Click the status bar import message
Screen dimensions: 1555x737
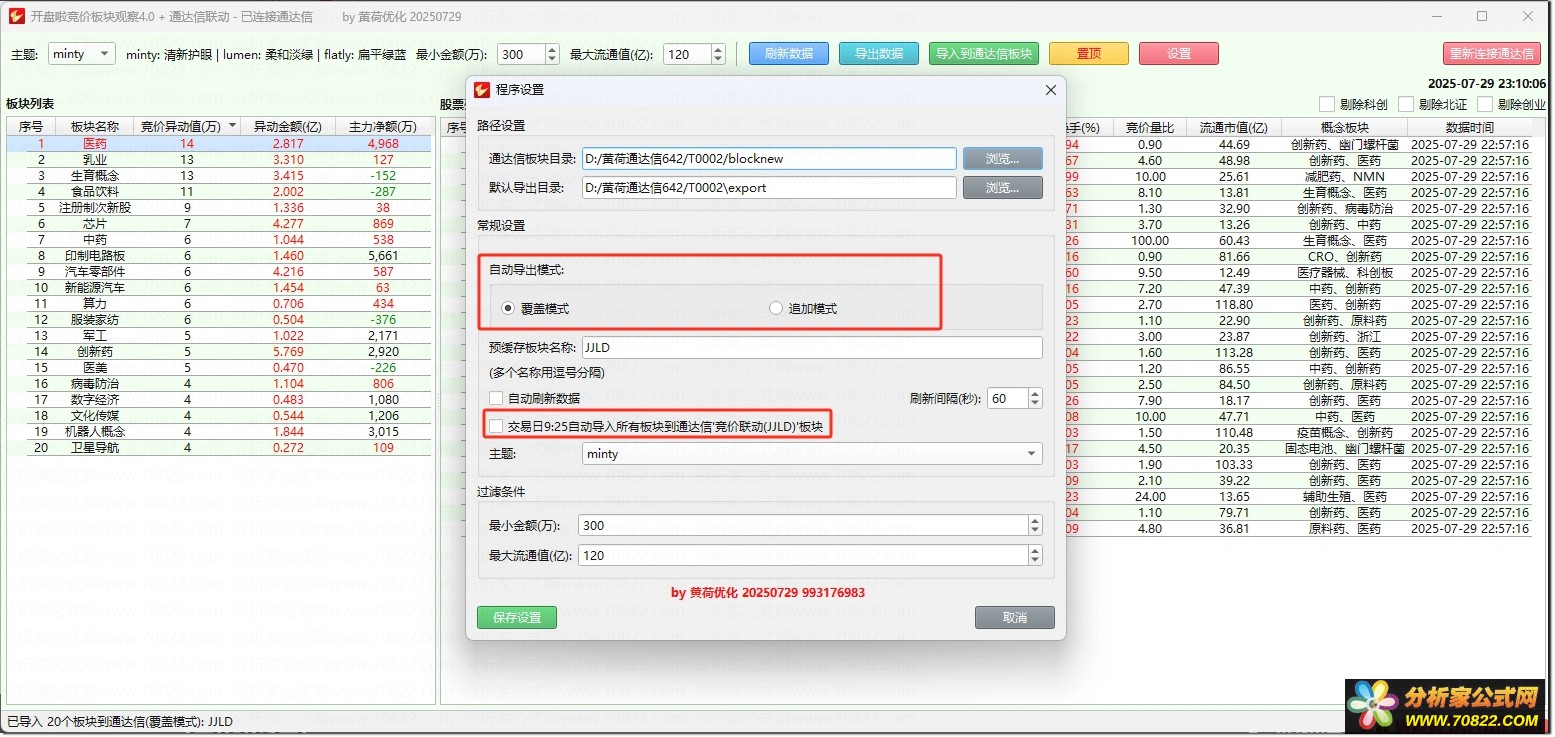pyautogui.click(x=120, y=722)
